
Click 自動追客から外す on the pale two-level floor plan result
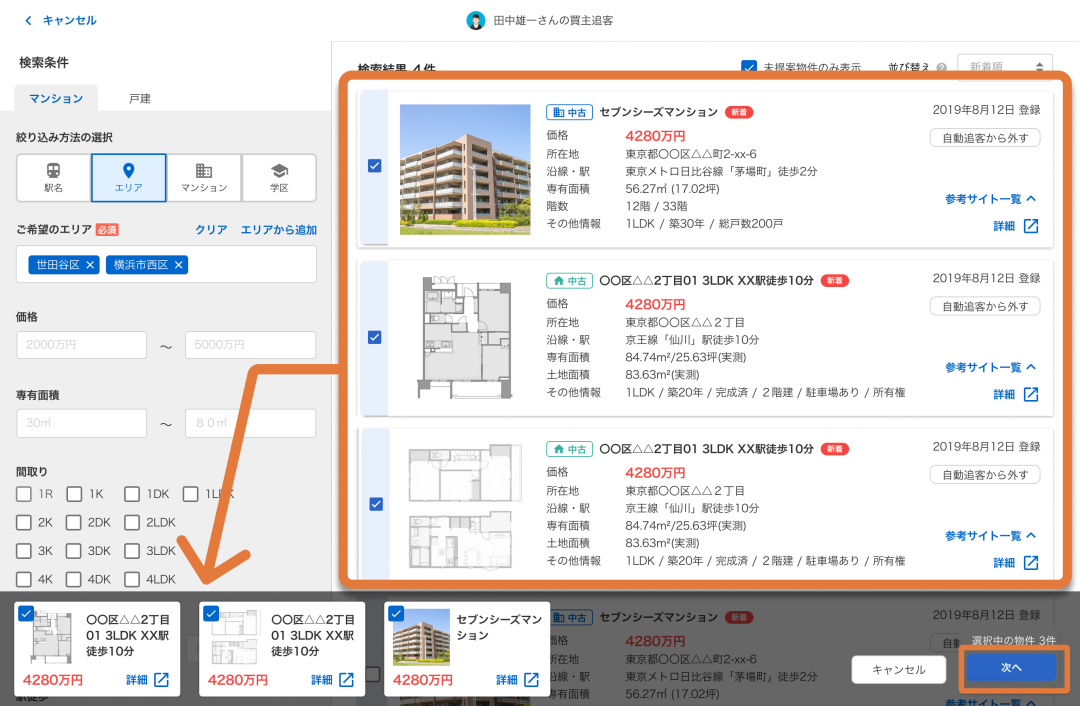985,475
